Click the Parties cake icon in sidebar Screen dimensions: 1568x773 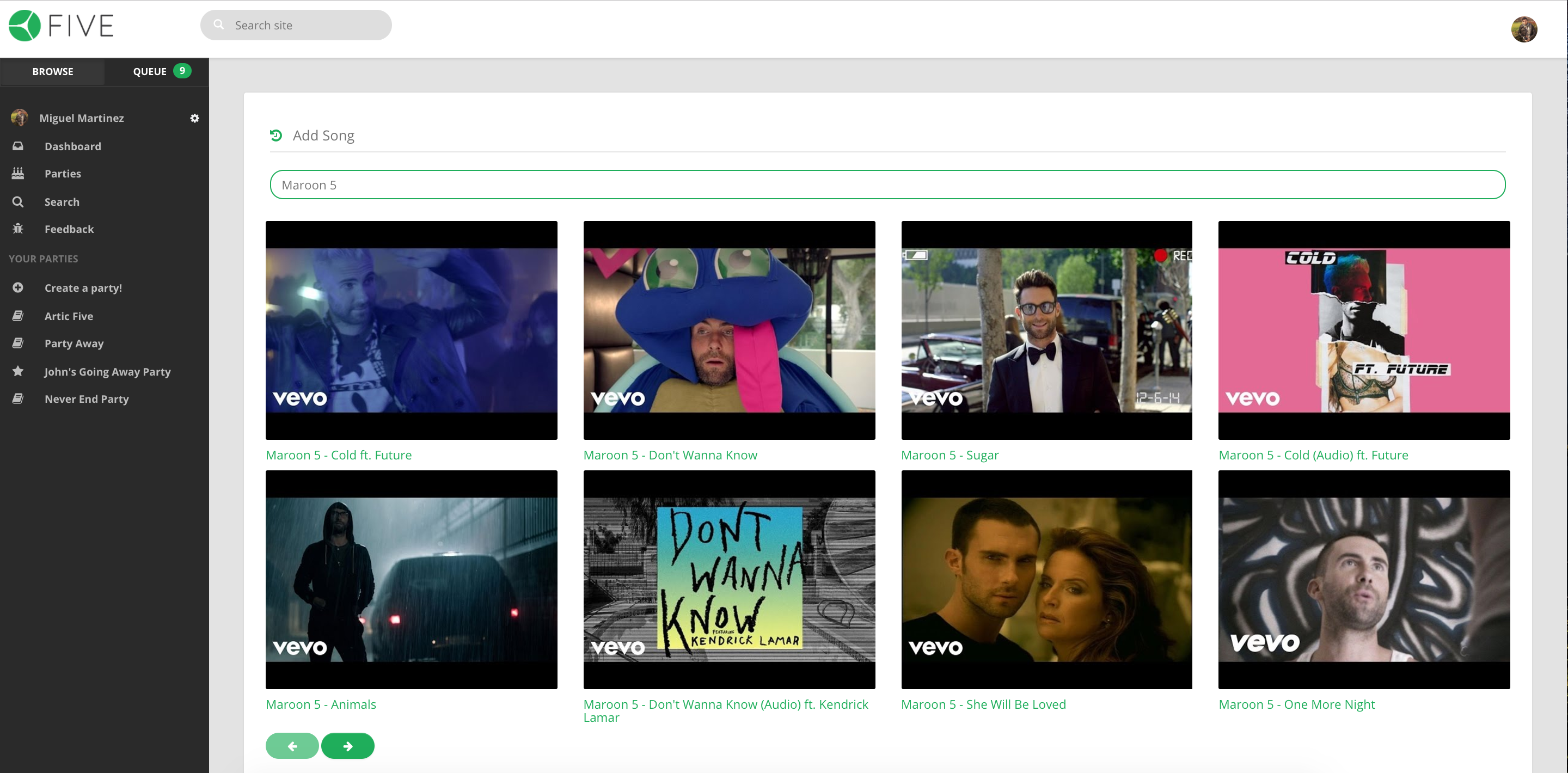coord(19,174)
